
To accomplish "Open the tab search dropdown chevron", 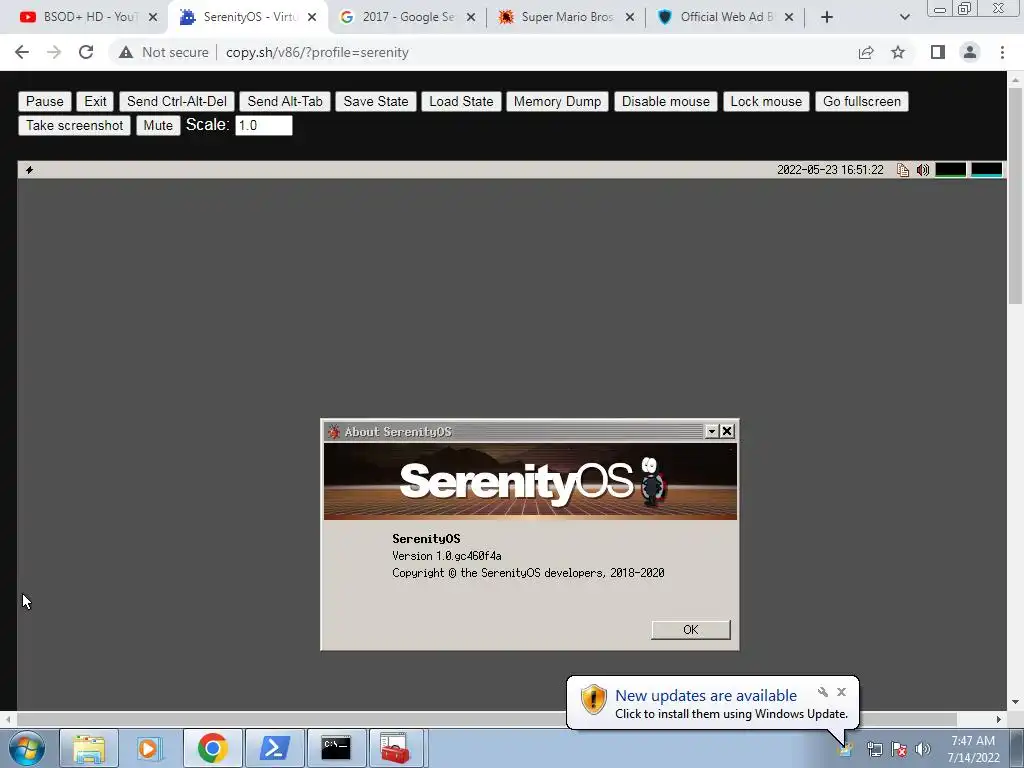I will (x=904, y=17).
